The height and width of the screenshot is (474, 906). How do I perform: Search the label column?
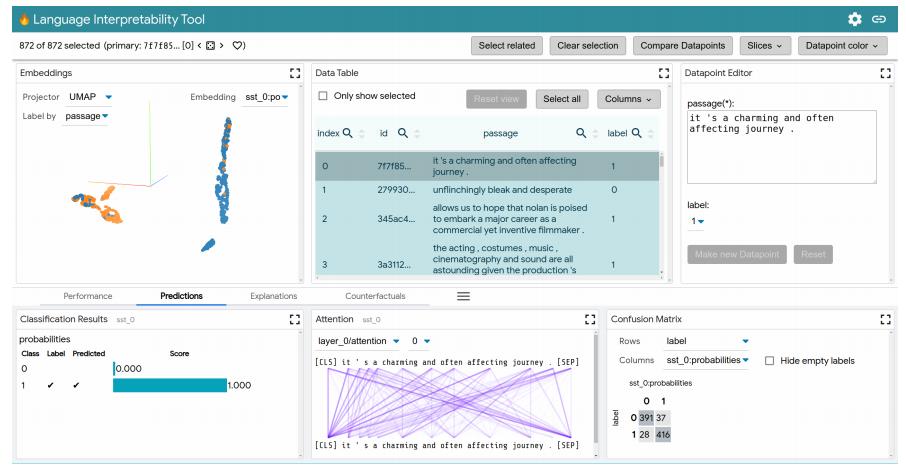pyautogui.click(x=636, y=133)
